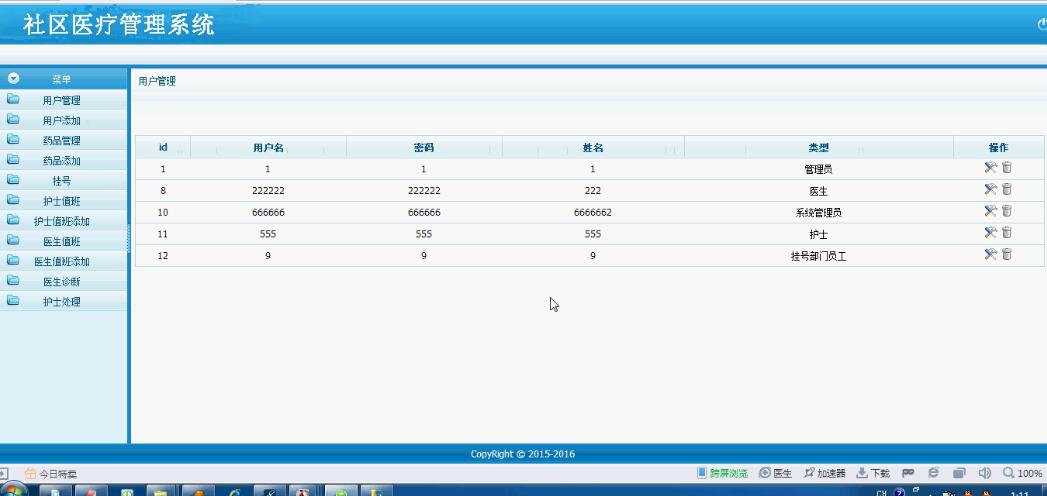This screenshot has height=496, width=1047.
Task: Open the 100% zoom control
Action: (x=1022, y=473)
